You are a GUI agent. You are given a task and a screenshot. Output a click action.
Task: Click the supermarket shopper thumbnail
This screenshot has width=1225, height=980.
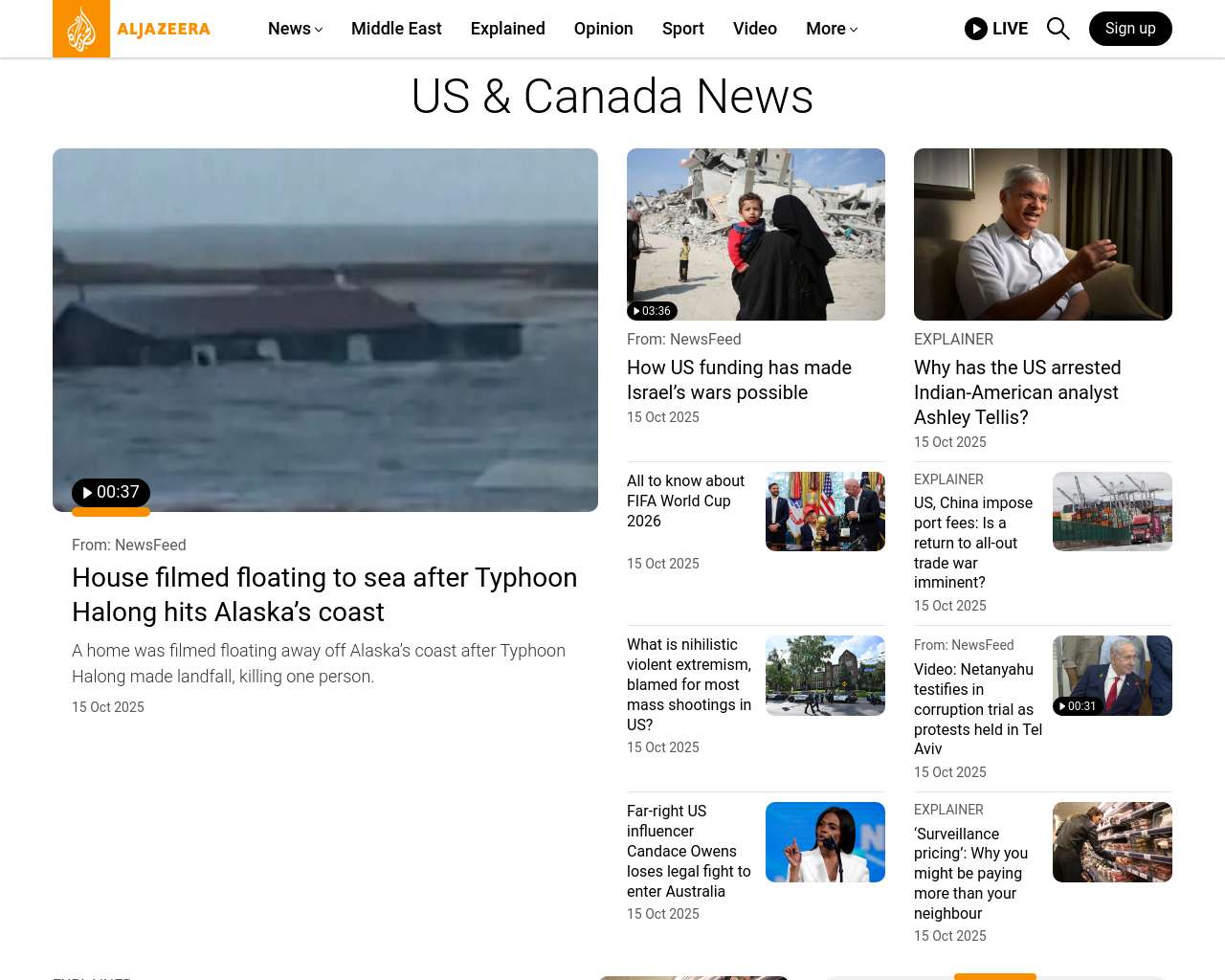[x=1112, y=842]
